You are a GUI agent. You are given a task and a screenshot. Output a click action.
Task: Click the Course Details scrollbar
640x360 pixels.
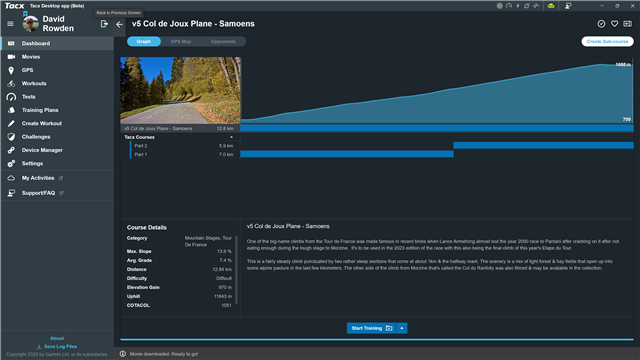pyautogui.click(x=236, y=270)
